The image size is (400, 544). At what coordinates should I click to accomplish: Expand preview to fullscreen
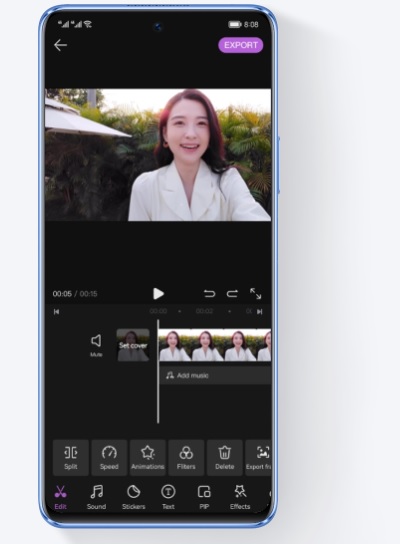256,294
